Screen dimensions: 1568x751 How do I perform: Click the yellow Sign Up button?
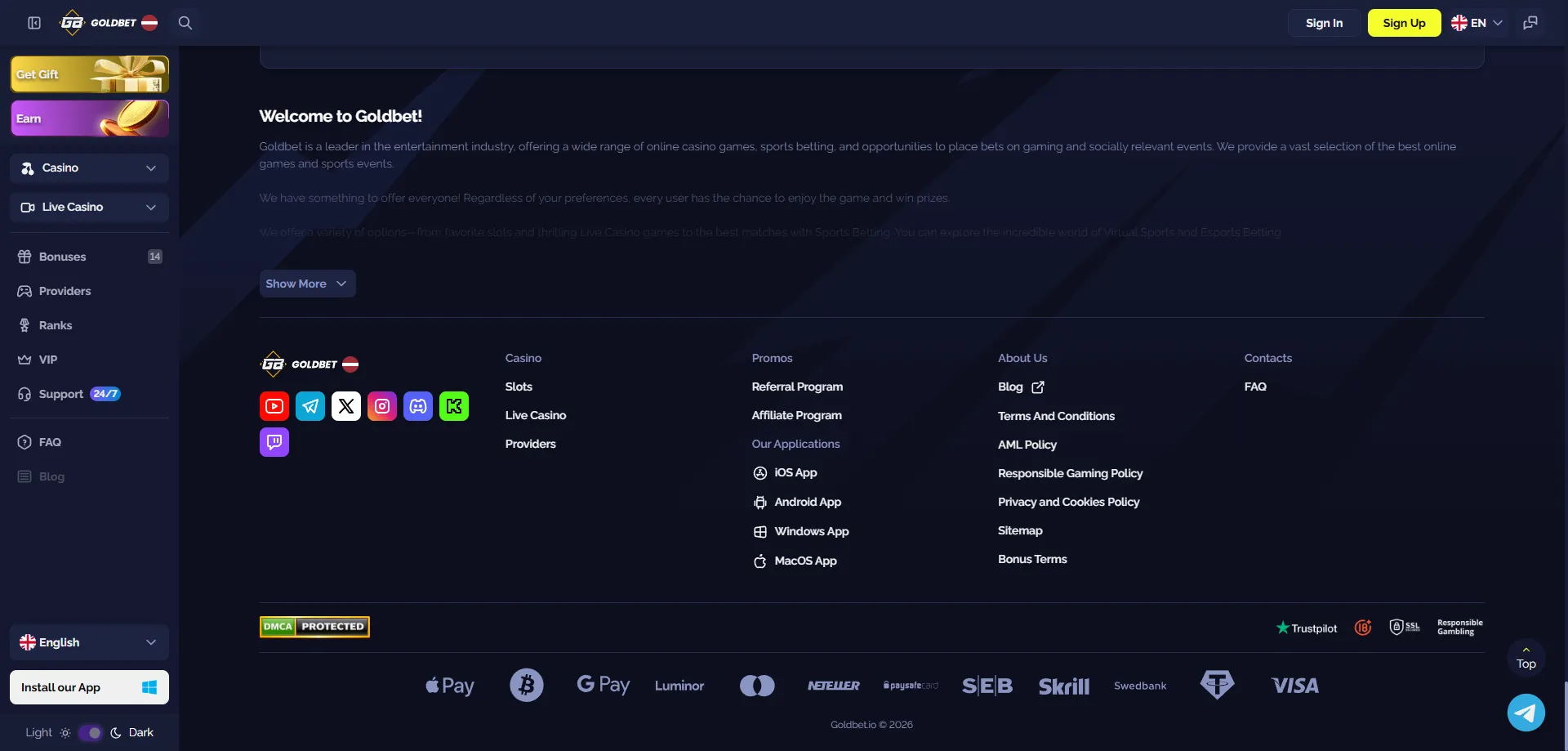(1404, 23)
